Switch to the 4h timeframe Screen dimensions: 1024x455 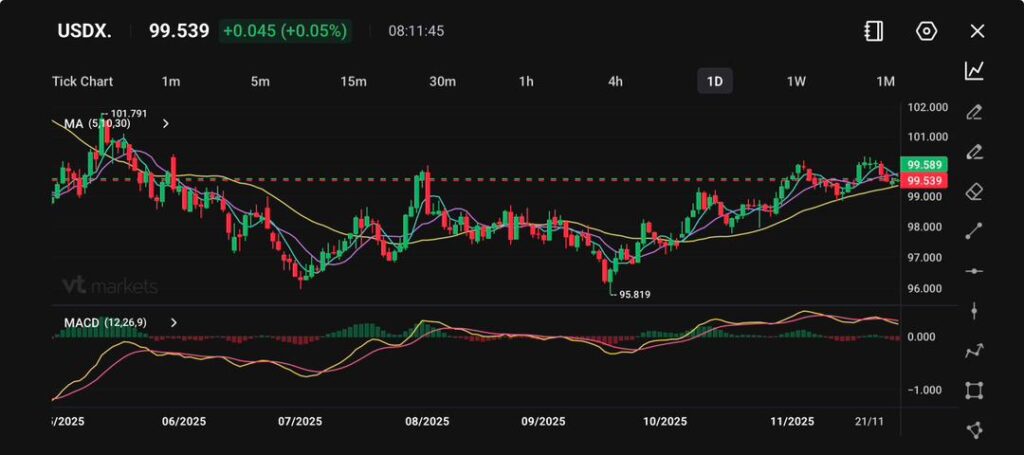tap(616, 81)
